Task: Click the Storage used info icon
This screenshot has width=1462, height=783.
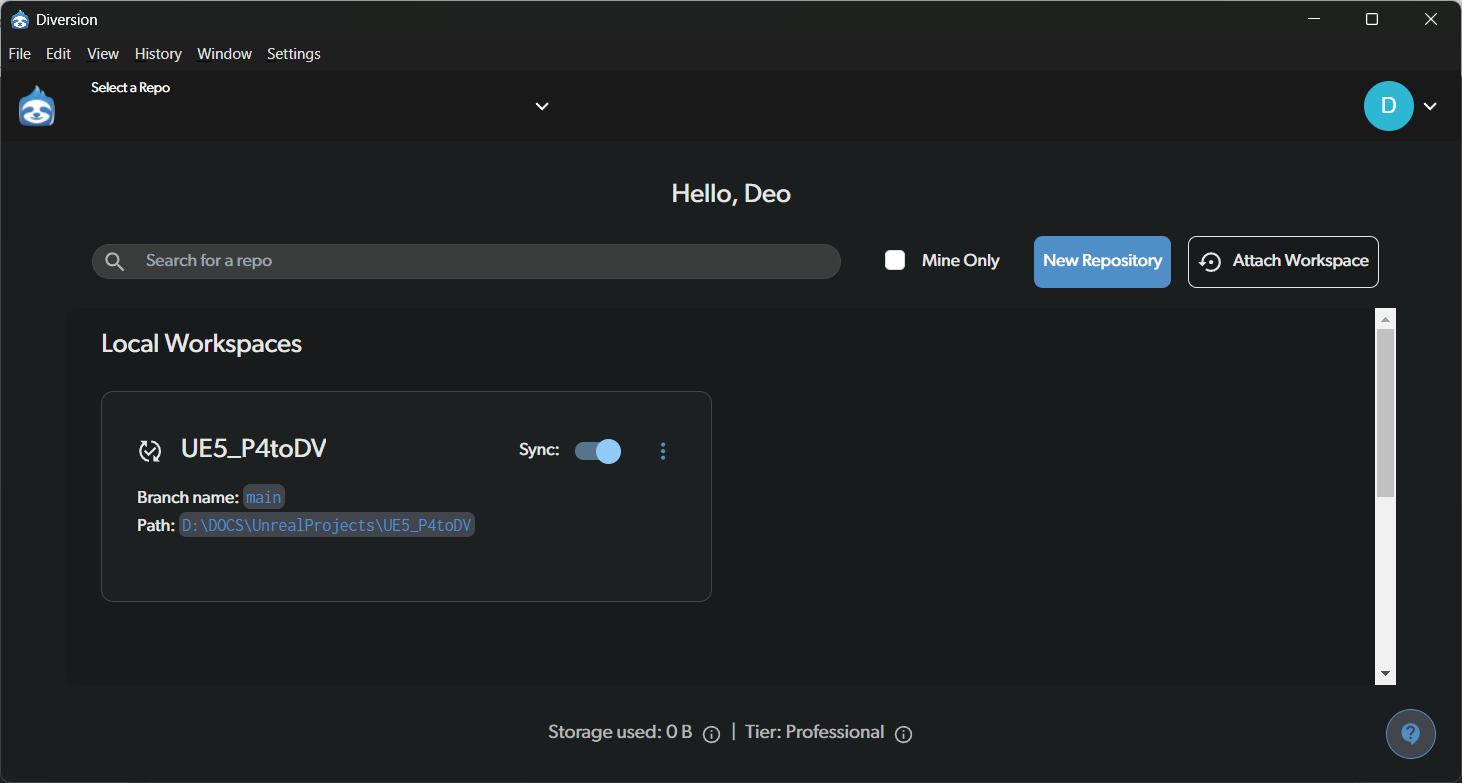Action: [x=712, y=735]
